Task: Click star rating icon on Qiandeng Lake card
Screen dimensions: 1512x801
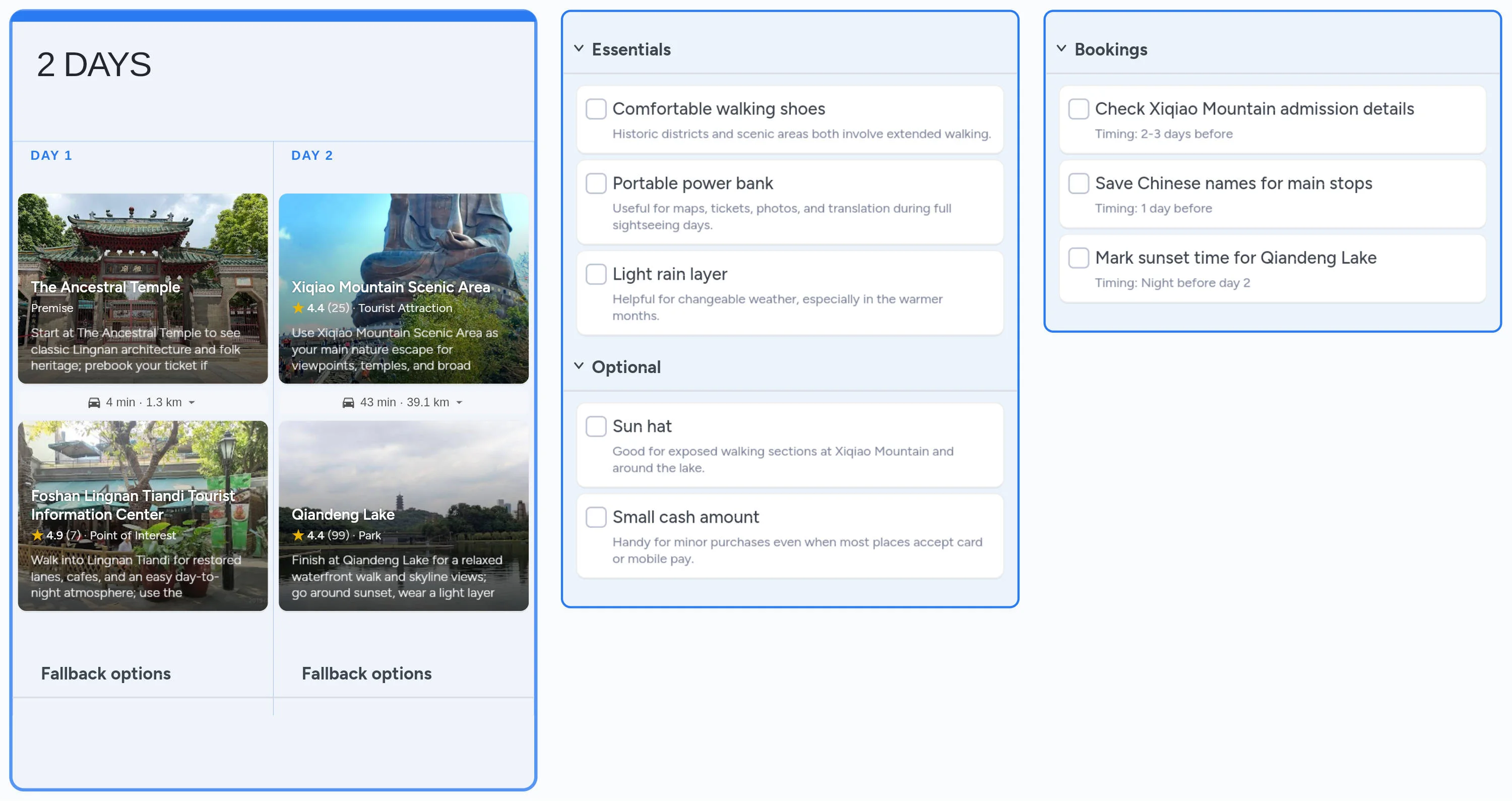Action: pyautogui.click(x=298, y=535)
